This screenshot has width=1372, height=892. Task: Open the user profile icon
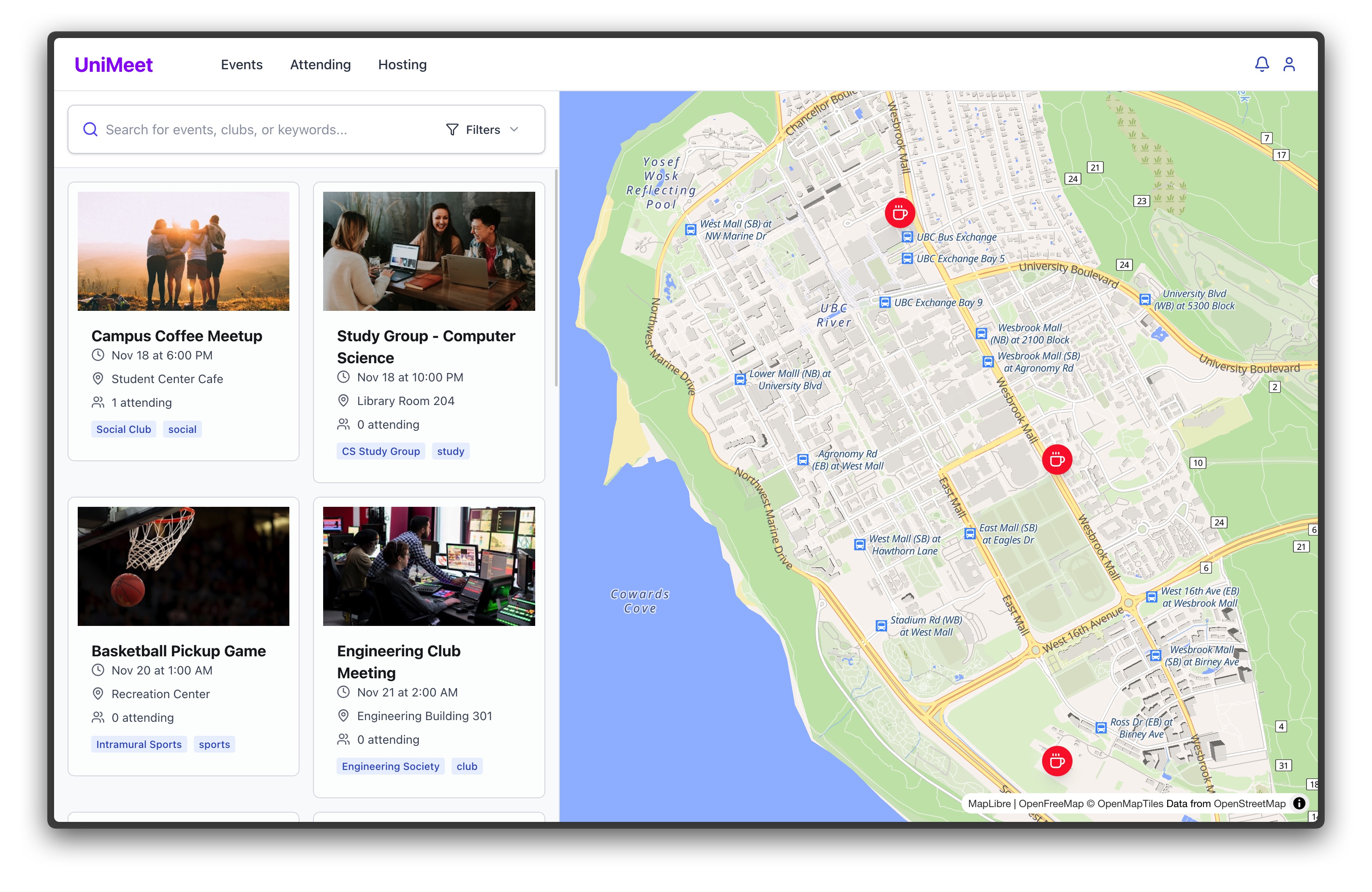[x=1289, y=64]
